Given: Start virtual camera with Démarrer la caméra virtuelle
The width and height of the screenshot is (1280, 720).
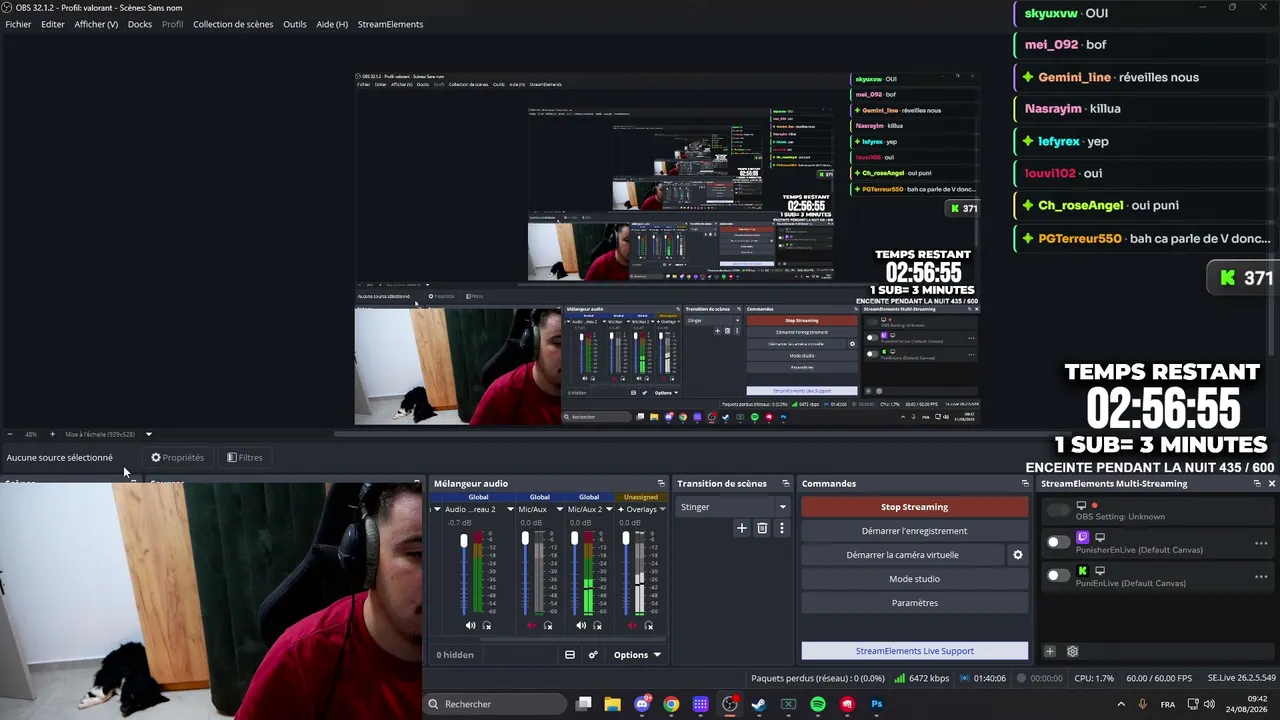Looking at the screenshot, I should pos(903,555).
